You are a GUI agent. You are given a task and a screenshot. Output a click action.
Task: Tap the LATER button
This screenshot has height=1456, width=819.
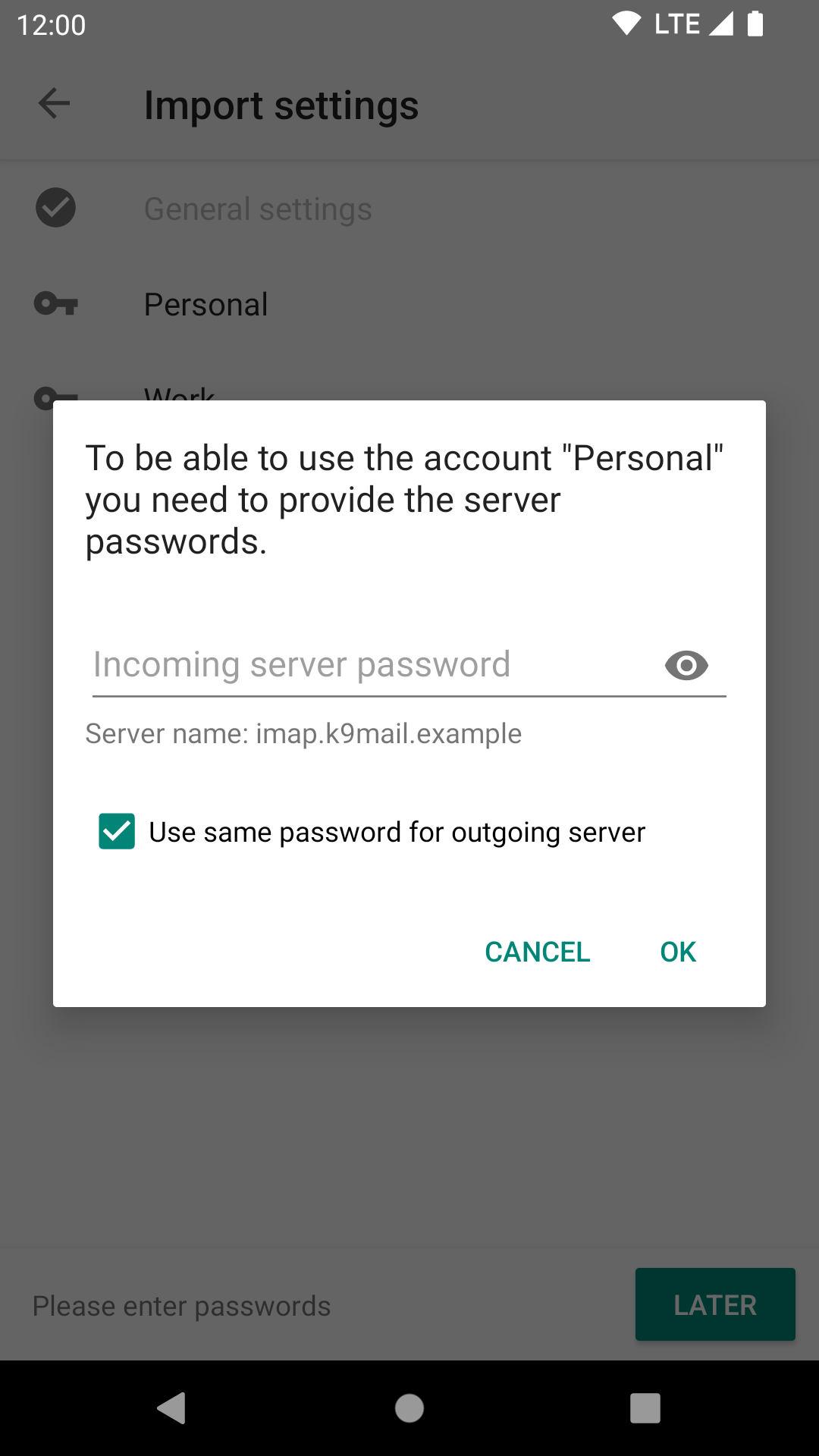tap(715, 1304)
